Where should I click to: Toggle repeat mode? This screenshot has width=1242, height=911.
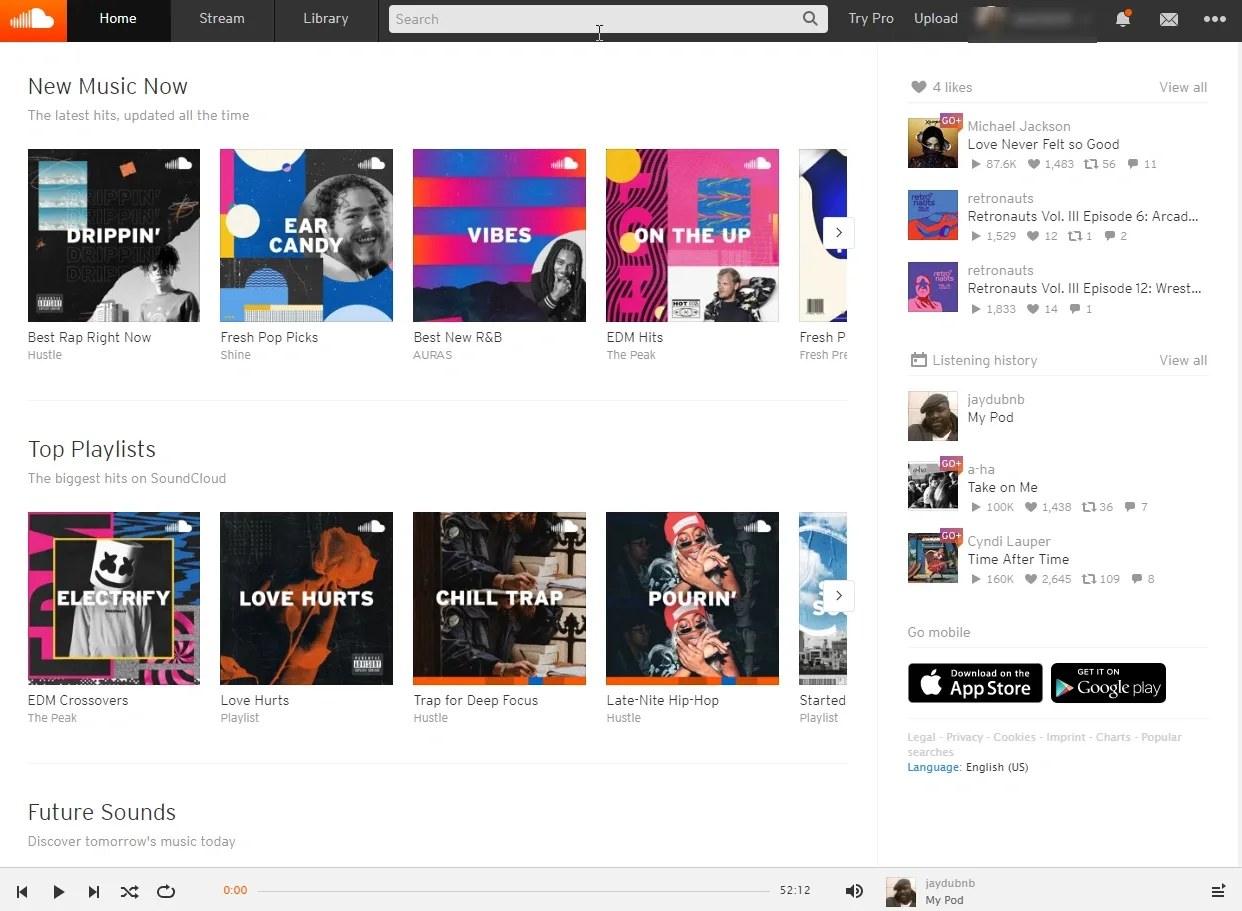166,891
